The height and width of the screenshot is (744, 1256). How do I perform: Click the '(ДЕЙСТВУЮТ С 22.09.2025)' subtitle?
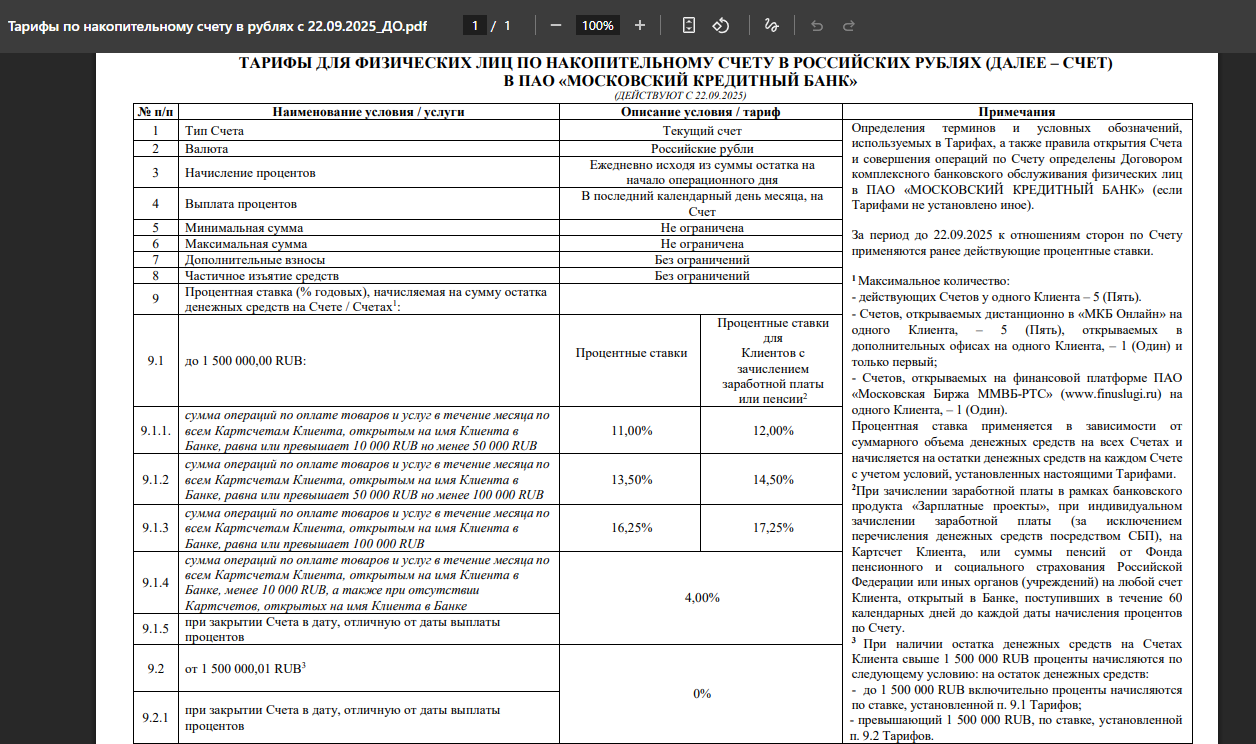coord(679,96)
